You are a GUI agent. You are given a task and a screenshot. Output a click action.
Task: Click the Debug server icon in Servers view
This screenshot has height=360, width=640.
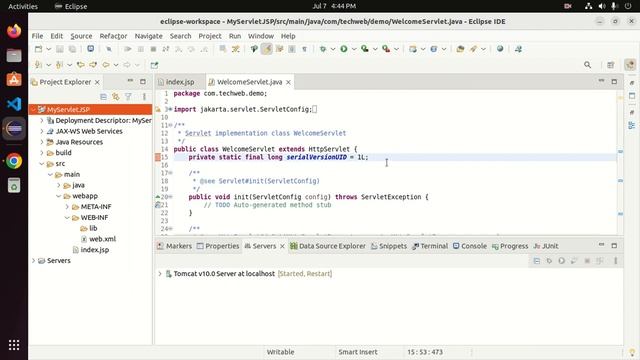click(x=549, y=261)
